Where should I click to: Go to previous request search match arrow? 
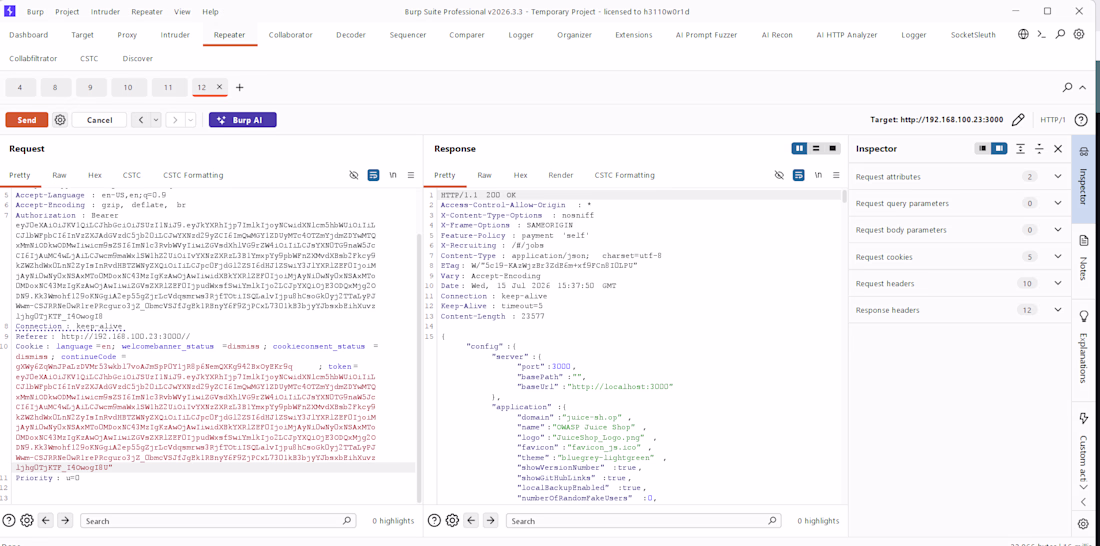[46, 521]
